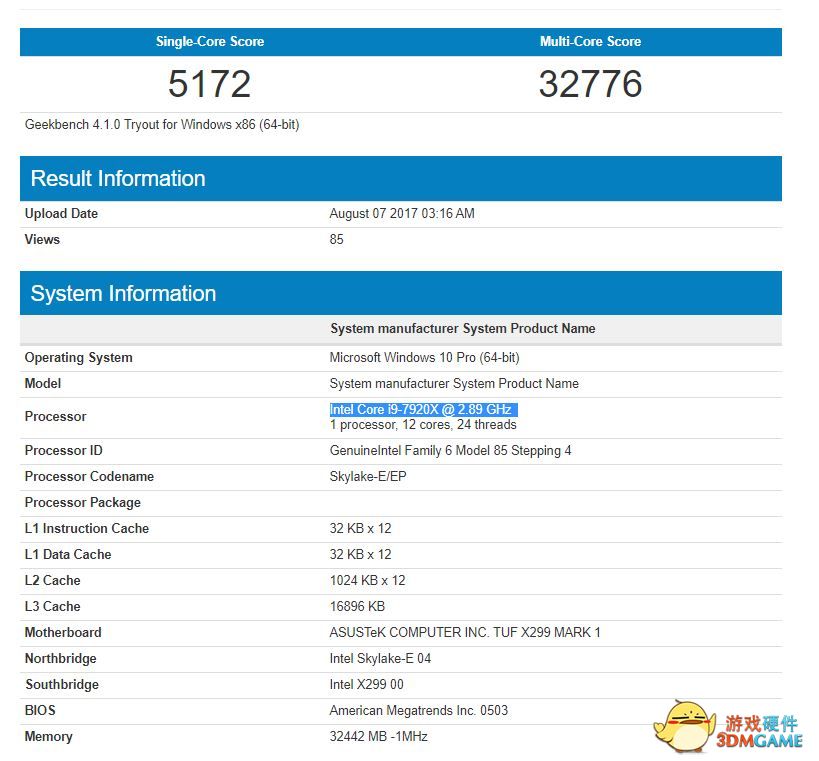Click Microsoft Windows 10 Pro (64-bit) value

[x=425, y=358]
